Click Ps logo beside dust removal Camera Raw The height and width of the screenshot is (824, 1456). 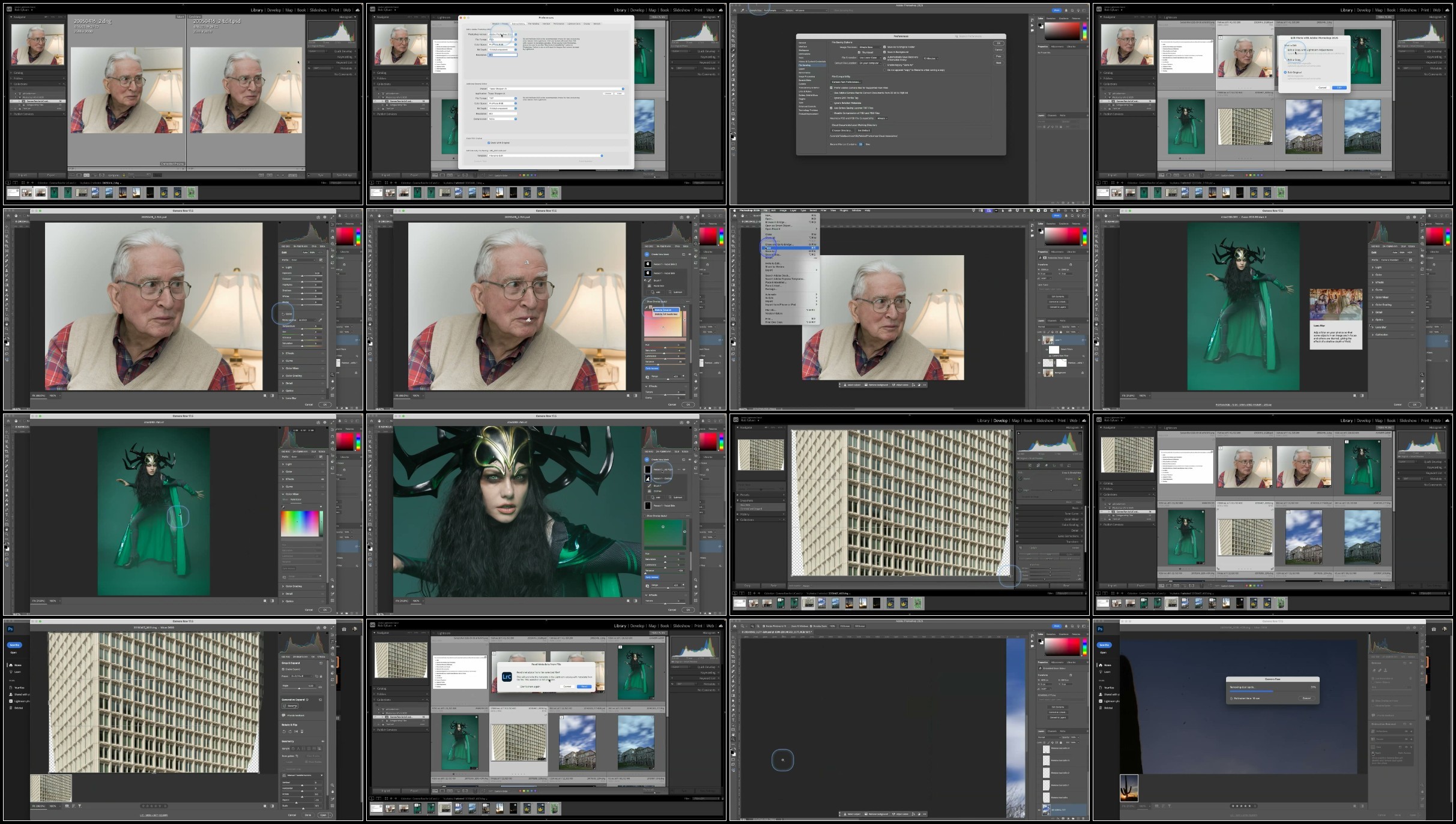tap(1101, 629)
